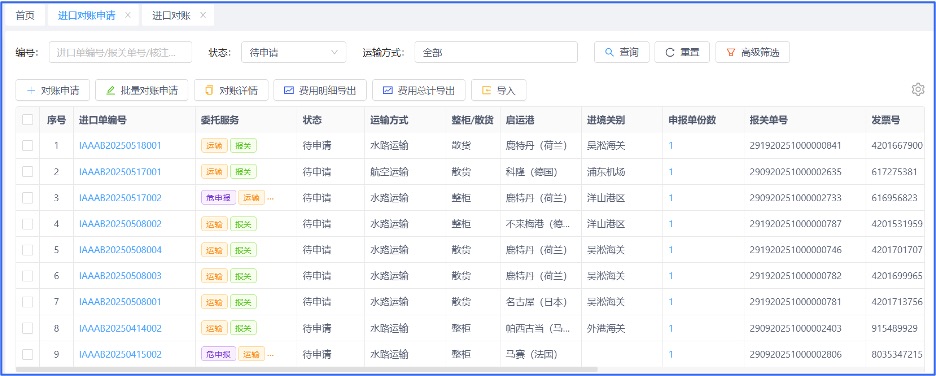Select customs number 290920251000002635
The height and width of the screenshot is (376, 936).
[795, 172]
